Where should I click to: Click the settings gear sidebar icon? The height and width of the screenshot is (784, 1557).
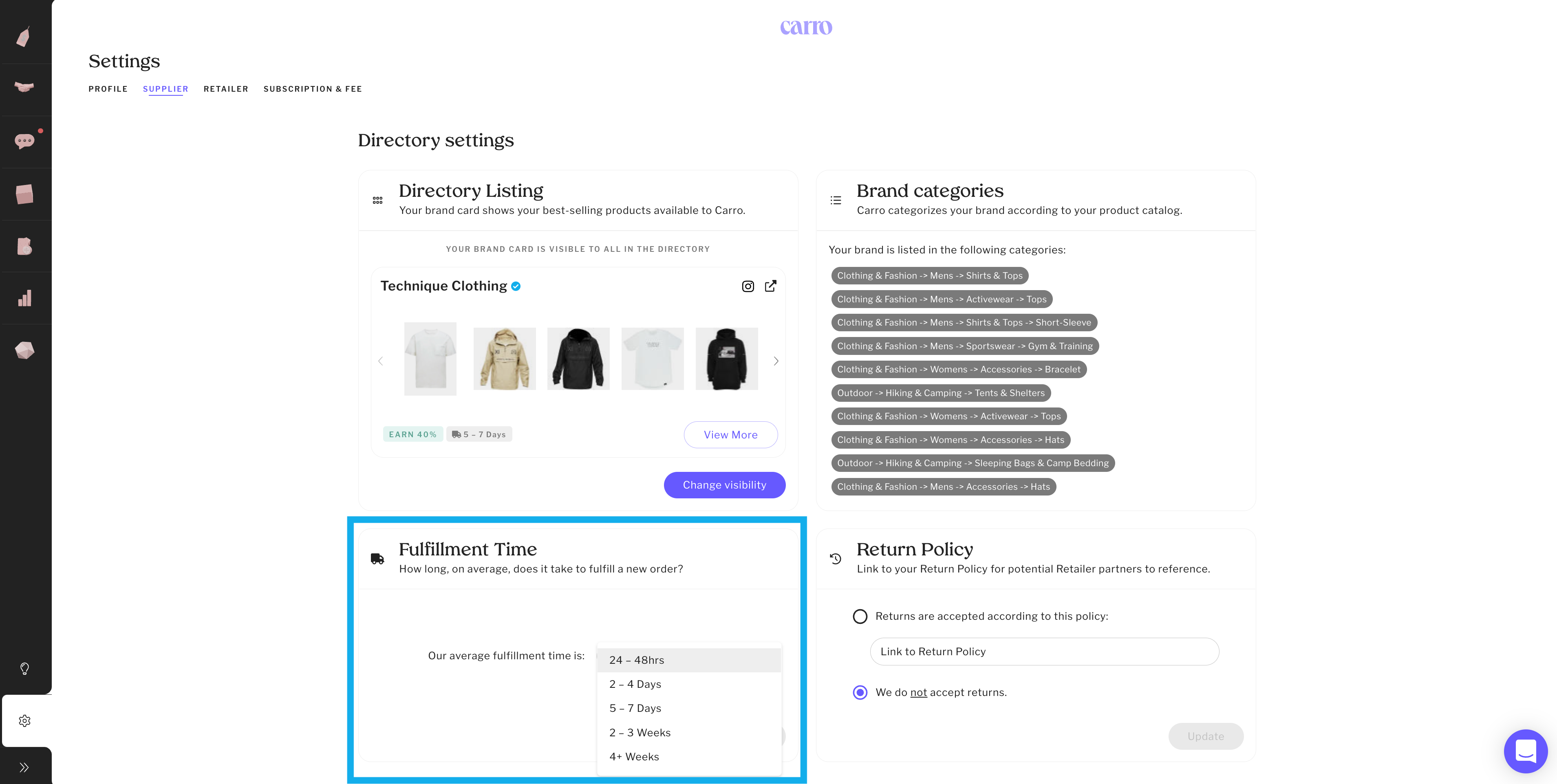[x=24, y=720]
